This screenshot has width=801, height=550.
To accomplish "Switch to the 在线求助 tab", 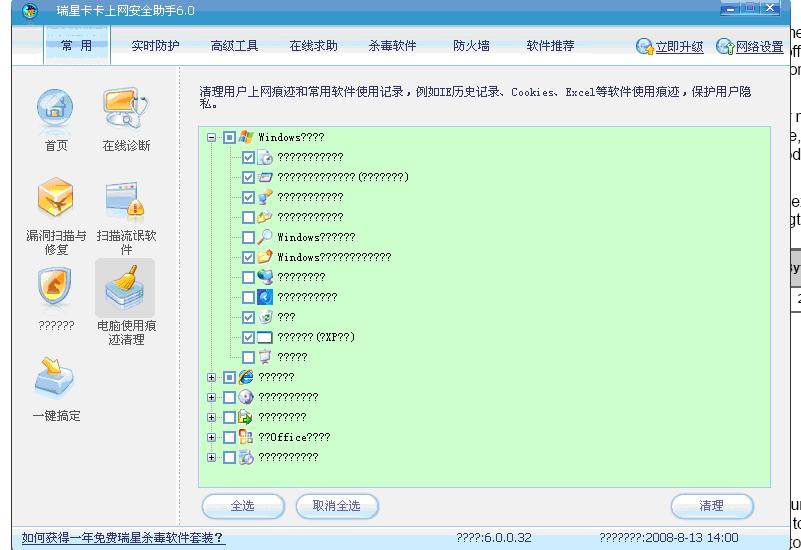I will tap(313, 45).
